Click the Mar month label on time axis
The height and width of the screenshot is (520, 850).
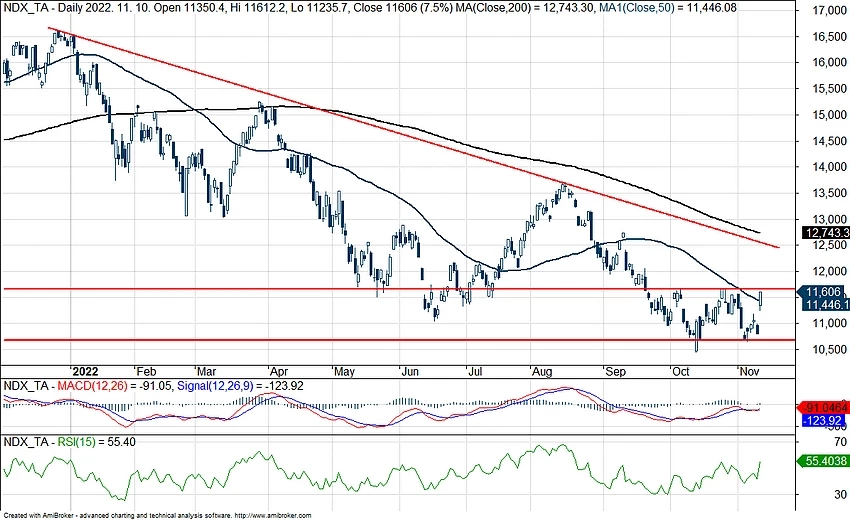(x=207, y=371)
